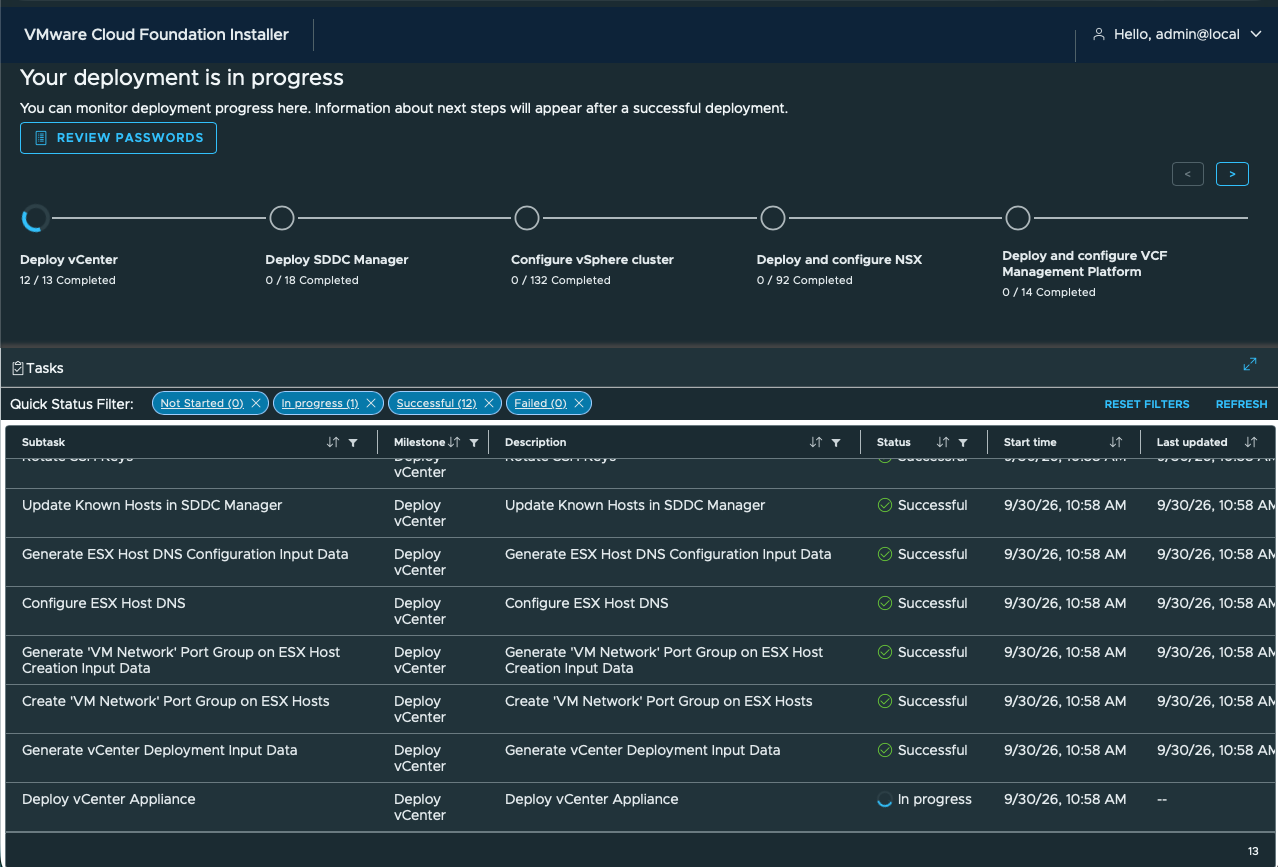Viewport: 1278px width, 867px height.
Task: Select 'Create 'VM Network' Port Group on ESX Hosts' subtask
Action: click(176, 701)
